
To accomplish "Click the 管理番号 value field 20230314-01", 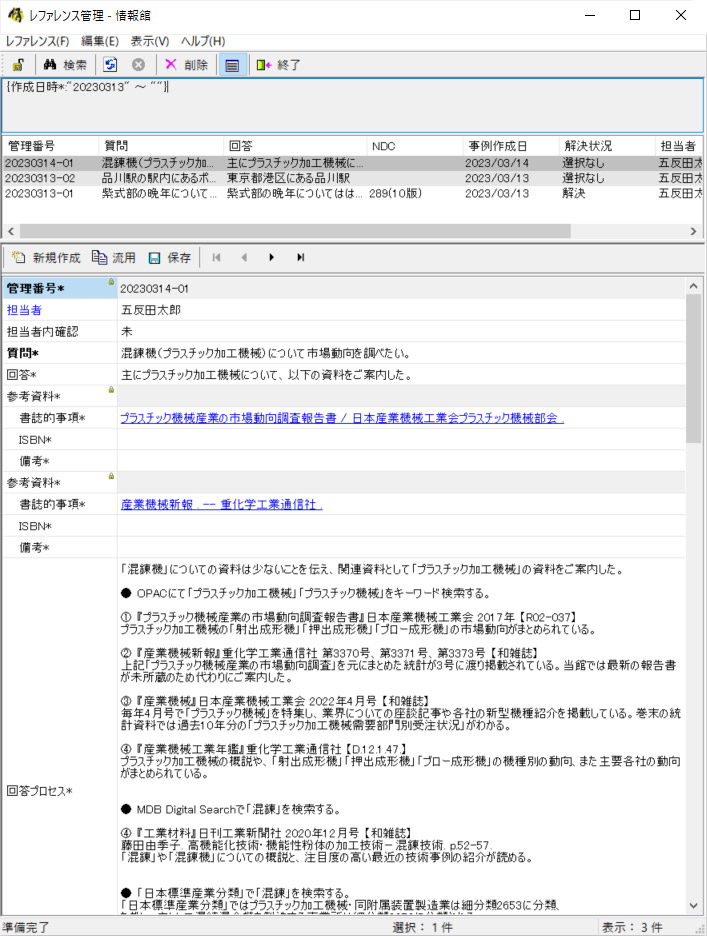I will point(401,288).
